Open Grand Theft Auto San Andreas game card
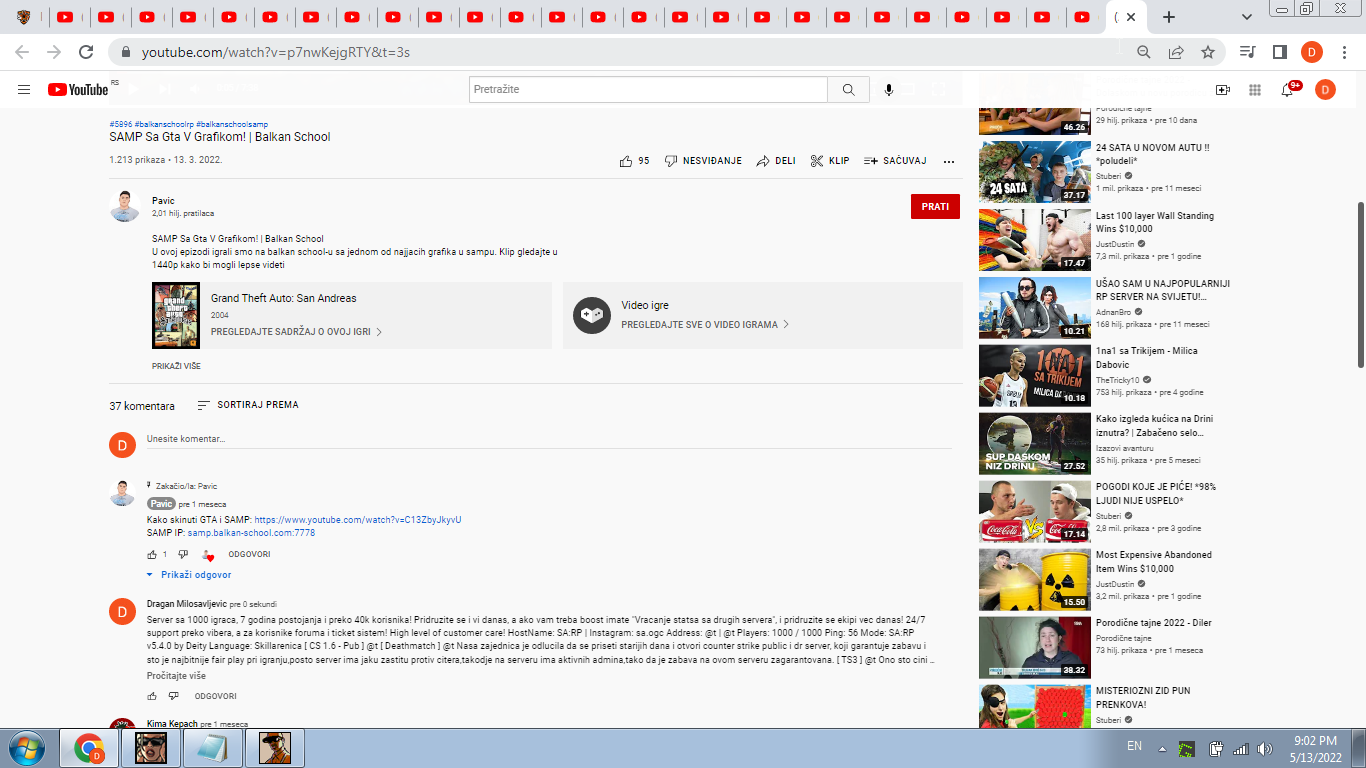This screenshot has width=1366, height=768. click(352, 315)
